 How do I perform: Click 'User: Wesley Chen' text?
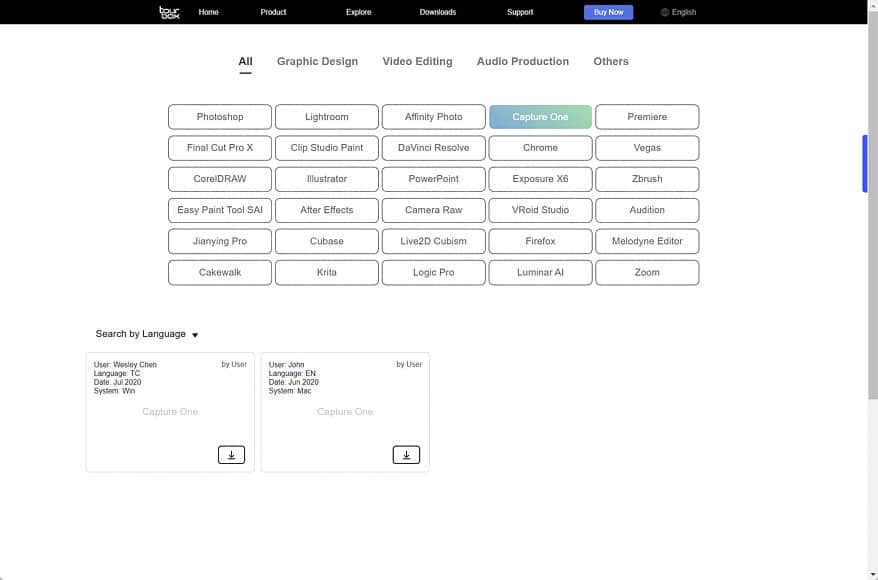(125, 364)
